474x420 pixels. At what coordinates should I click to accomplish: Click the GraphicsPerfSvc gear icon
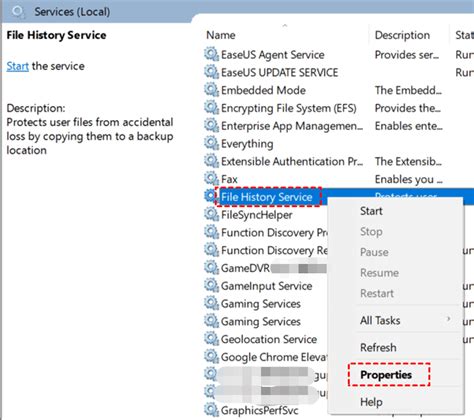211,410
